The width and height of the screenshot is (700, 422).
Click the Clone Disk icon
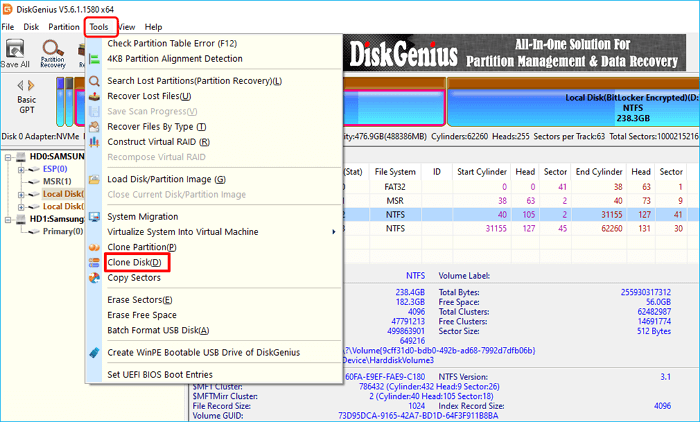click(94, 263)
